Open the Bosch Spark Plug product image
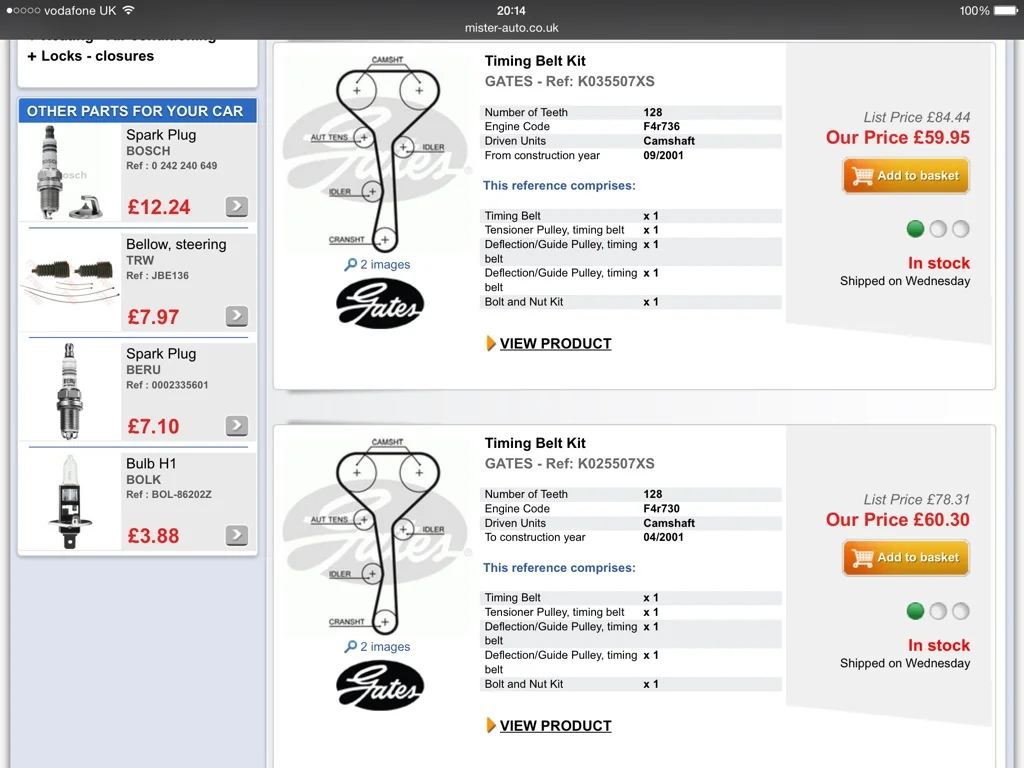Screen dimensions: 1024x768 pos(69,172)
